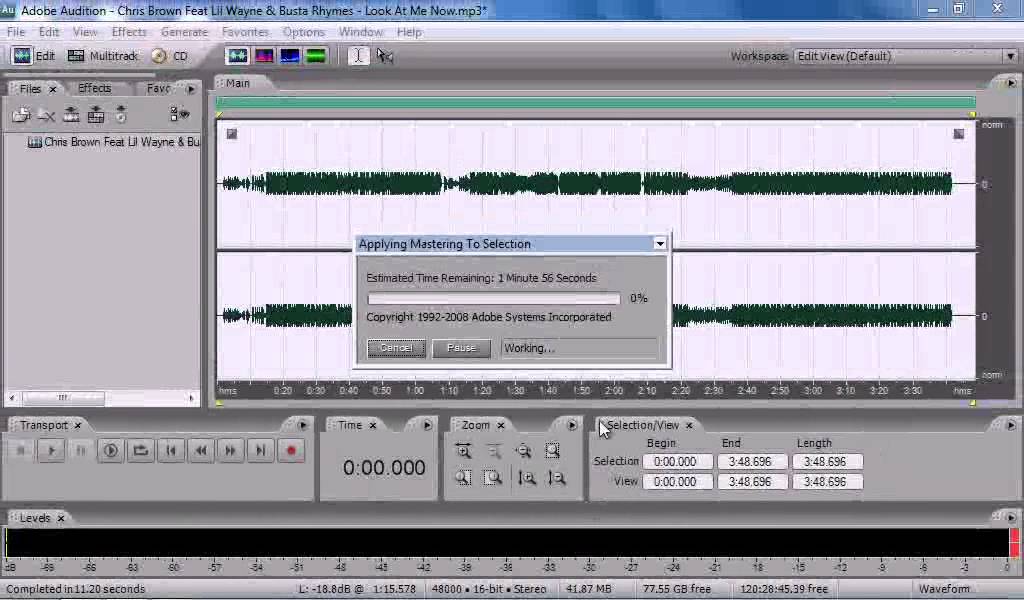
Task: Click Selection Begin time field
Action: pos(677,462)
